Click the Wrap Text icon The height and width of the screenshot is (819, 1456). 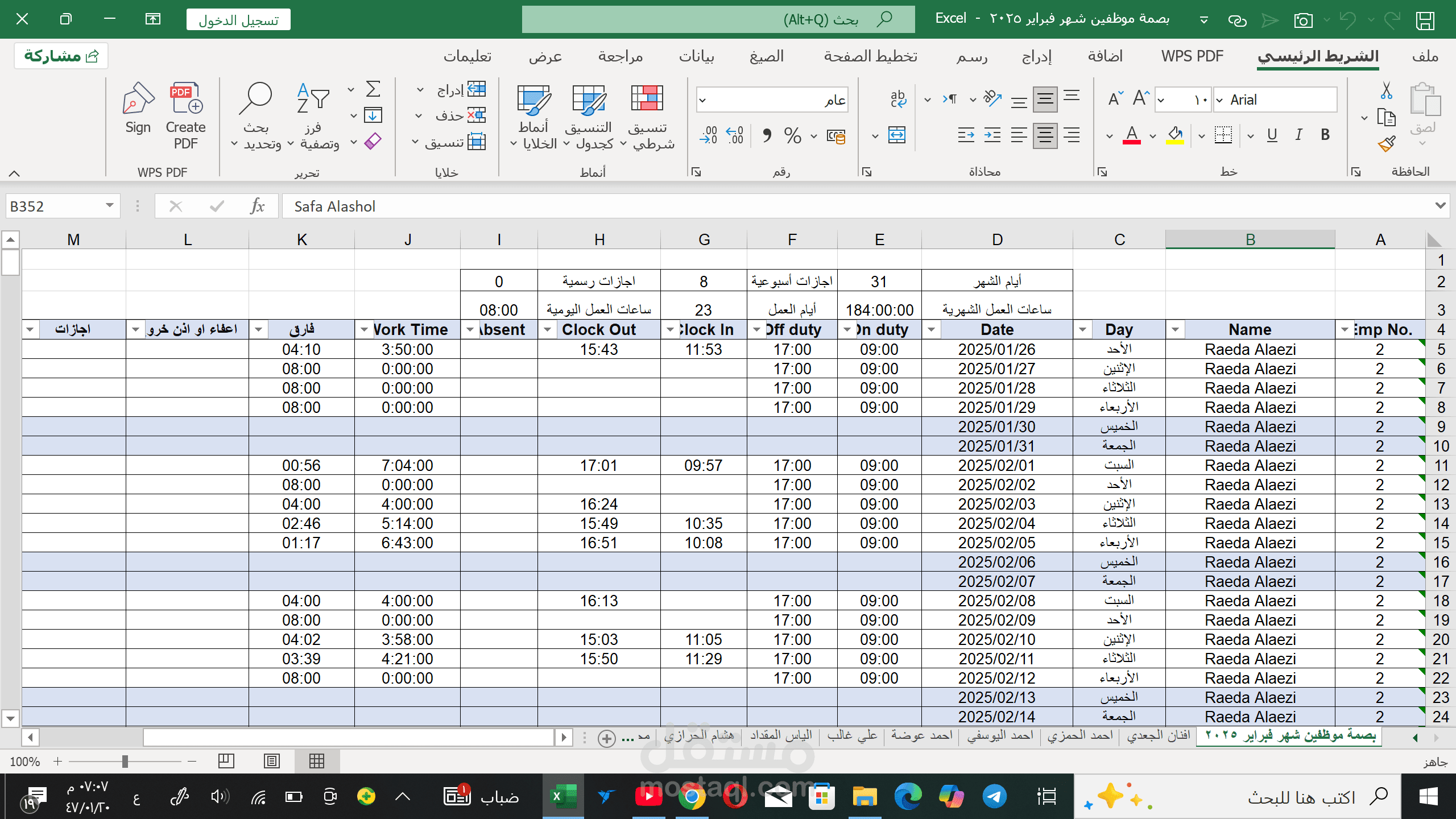click(x=898, y=100)
